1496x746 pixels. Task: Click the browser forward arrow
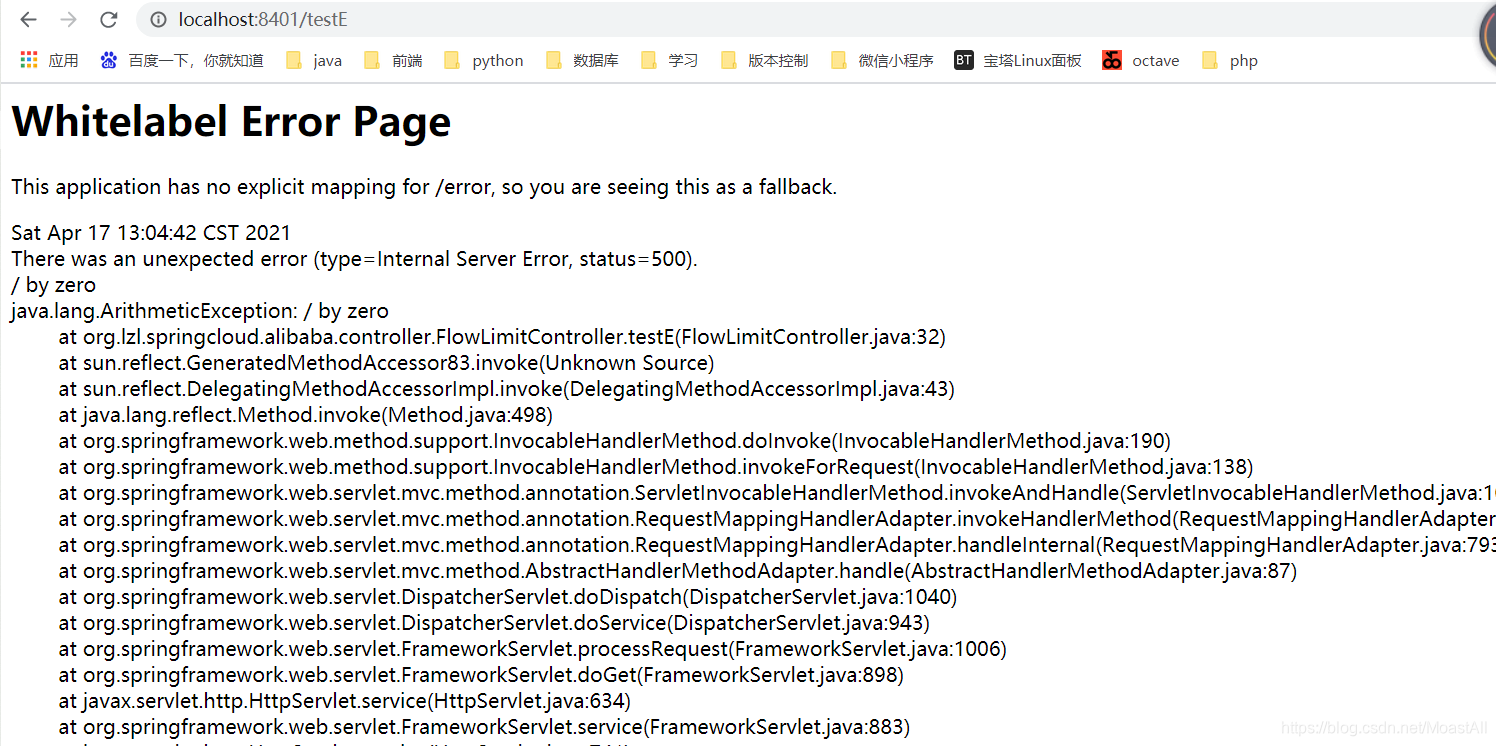pyautogui.click(x=68, y=19)
